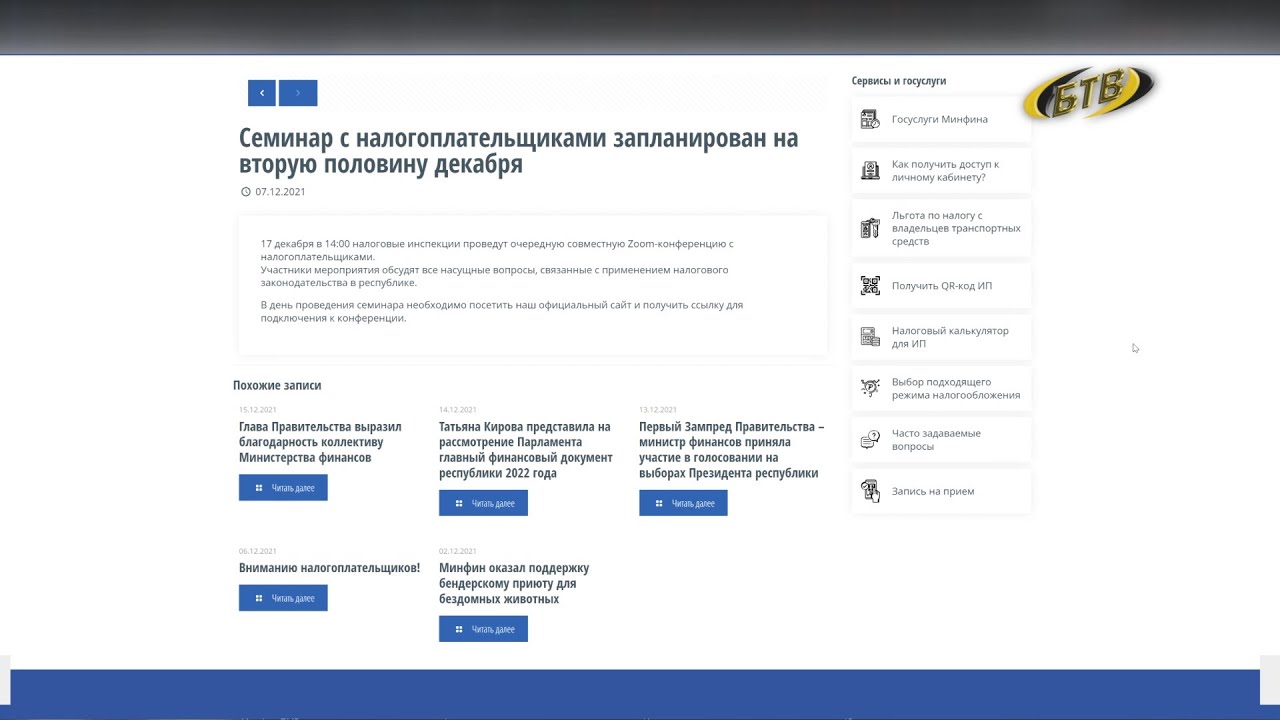Viewport: 1280px width, 720px height.
Task: Read more under Вниманию налогоплательщиков
Action: click(283, 598)
